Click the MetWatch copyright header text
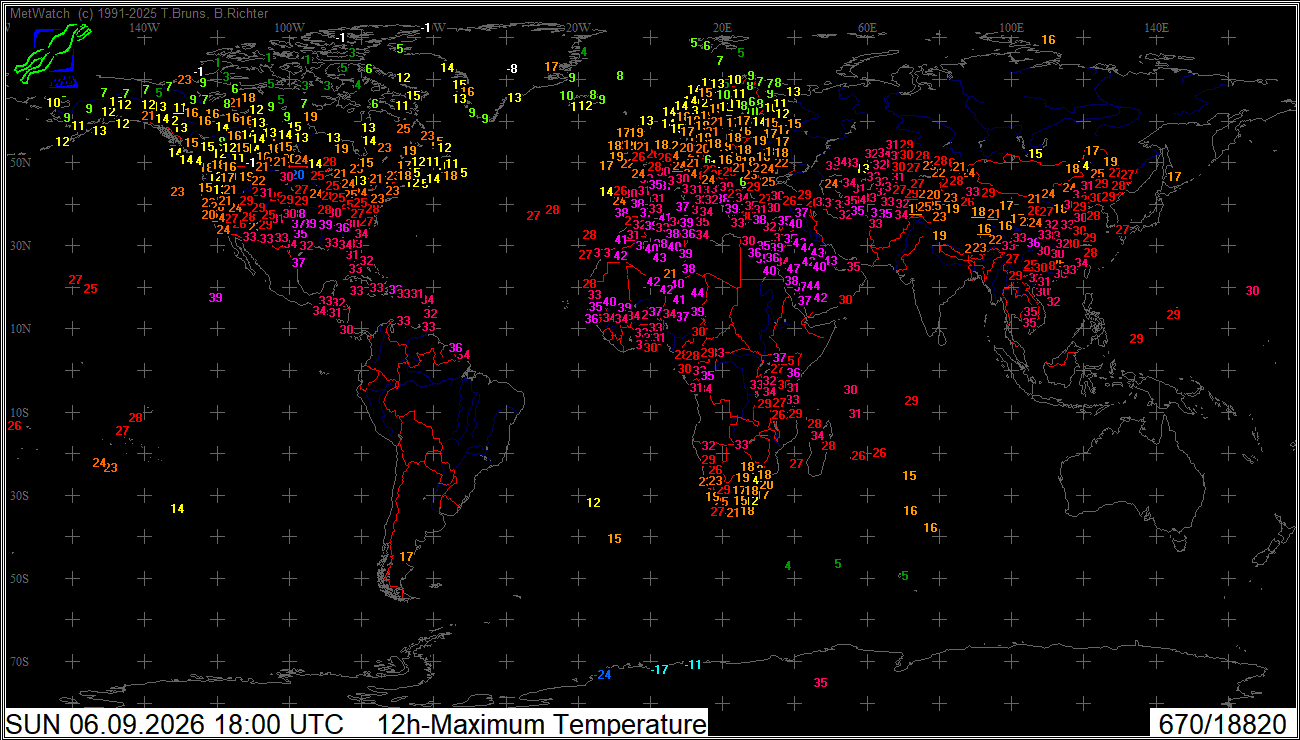 pos(138,14)
